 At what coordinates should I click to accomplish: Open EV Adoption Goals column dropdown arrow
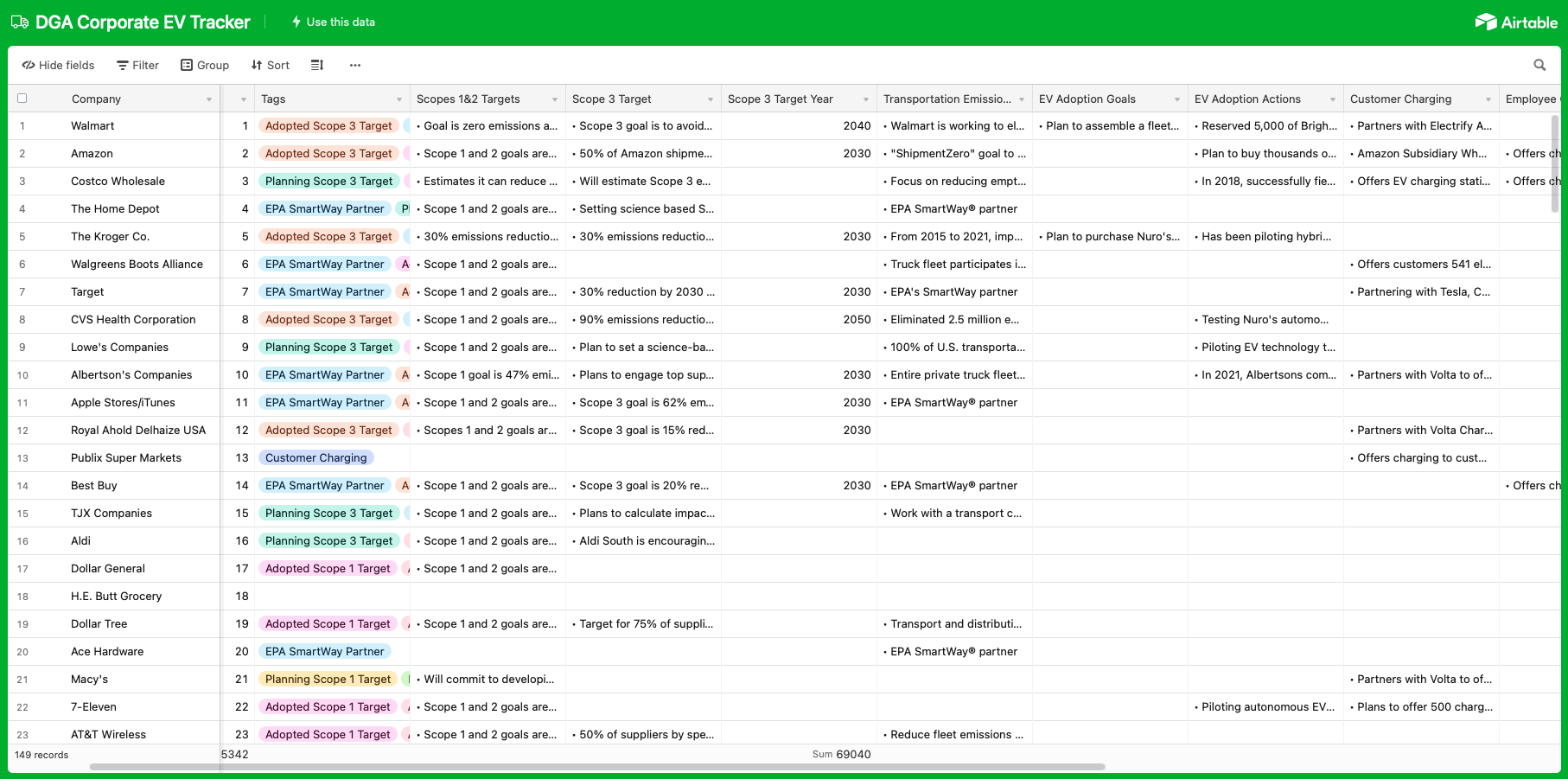coord(1177,99)
